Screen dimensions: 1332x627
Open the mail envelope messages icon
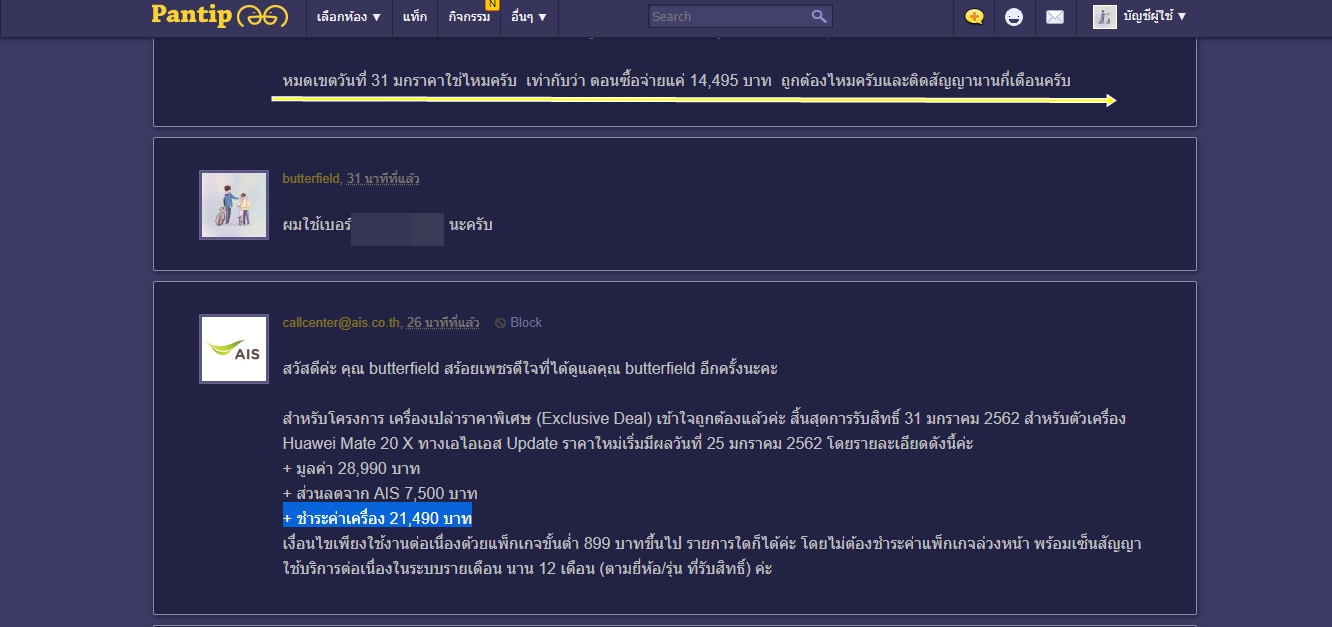coord(1055,17)
